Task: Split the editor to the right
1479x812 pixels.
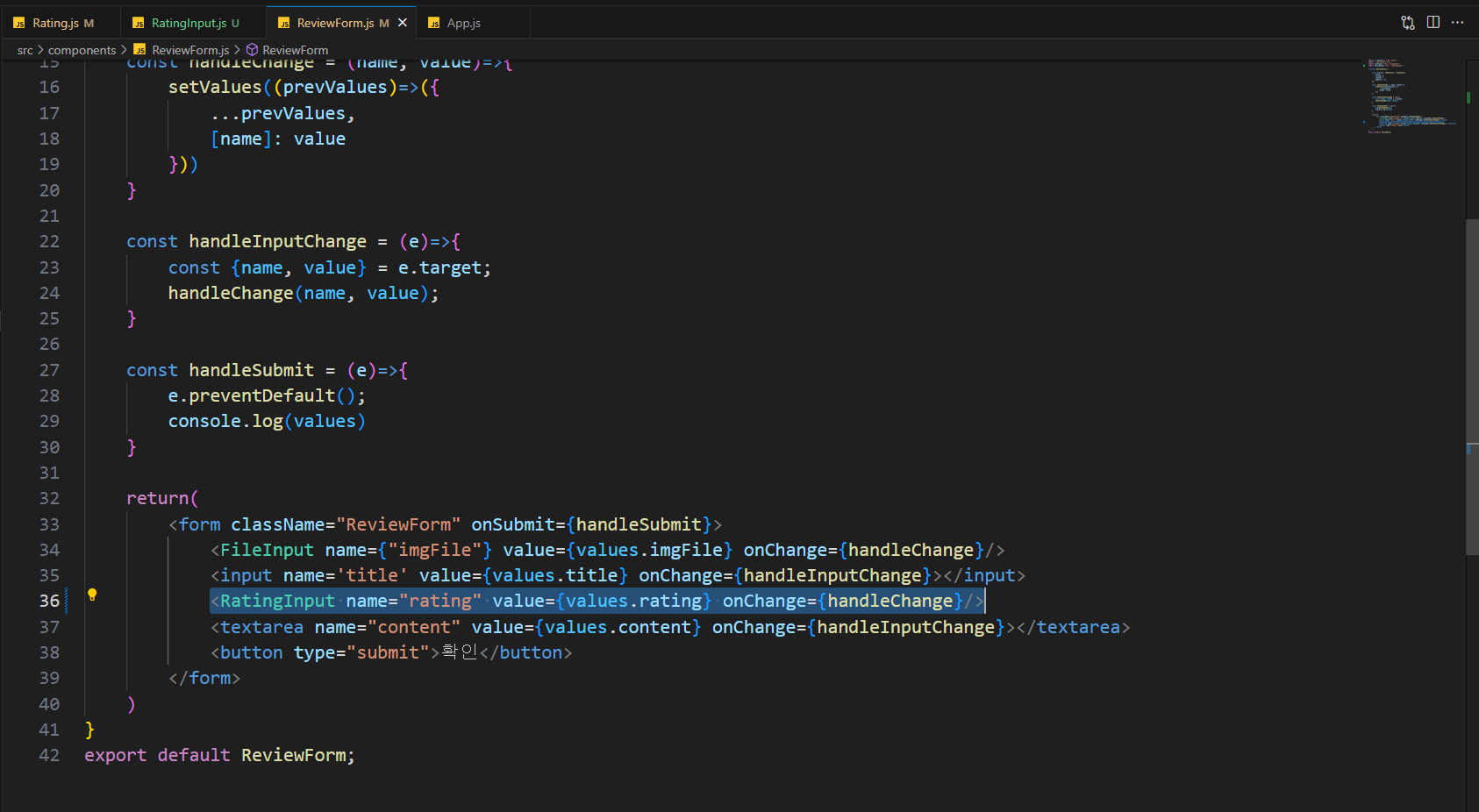Action: click(1433, 23)
